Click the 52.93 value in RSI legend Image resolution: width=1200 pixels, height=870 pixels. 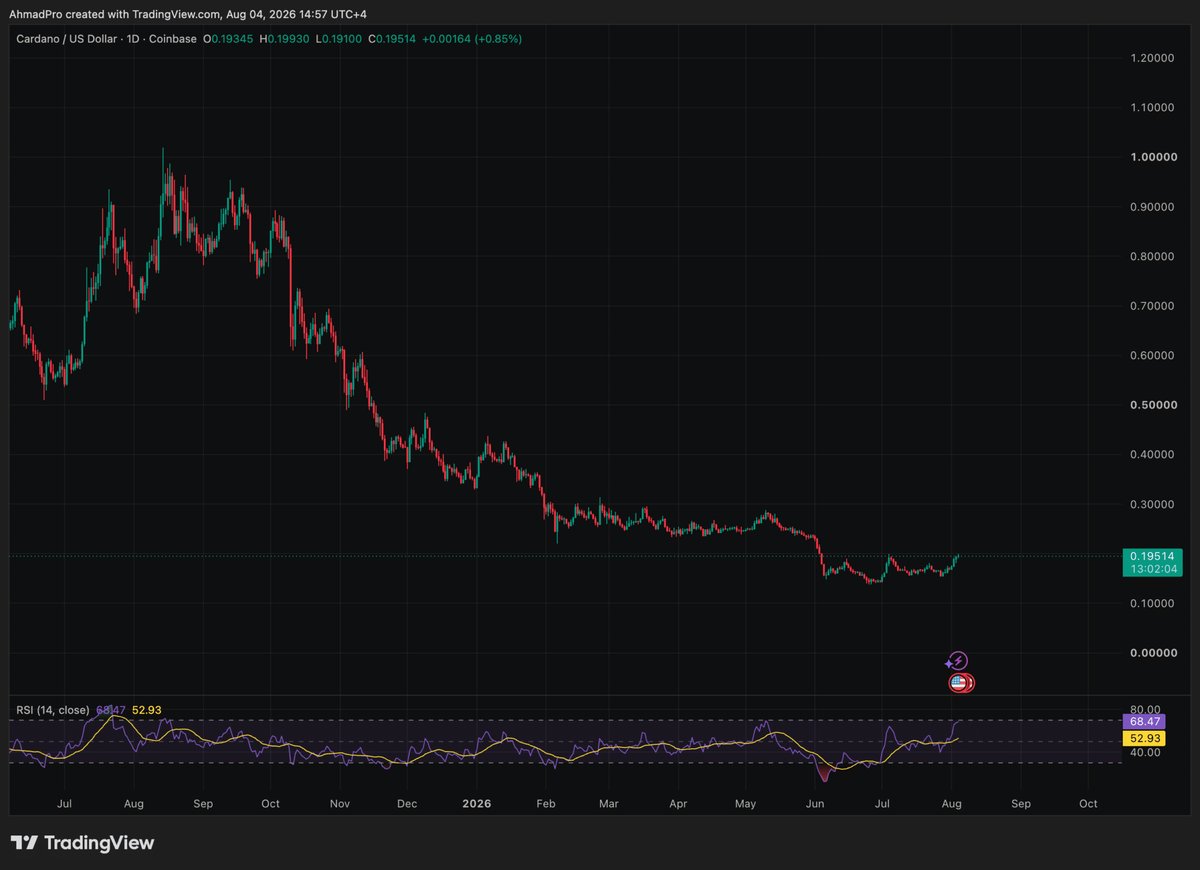pyautogui.click(x=146, y=710)
